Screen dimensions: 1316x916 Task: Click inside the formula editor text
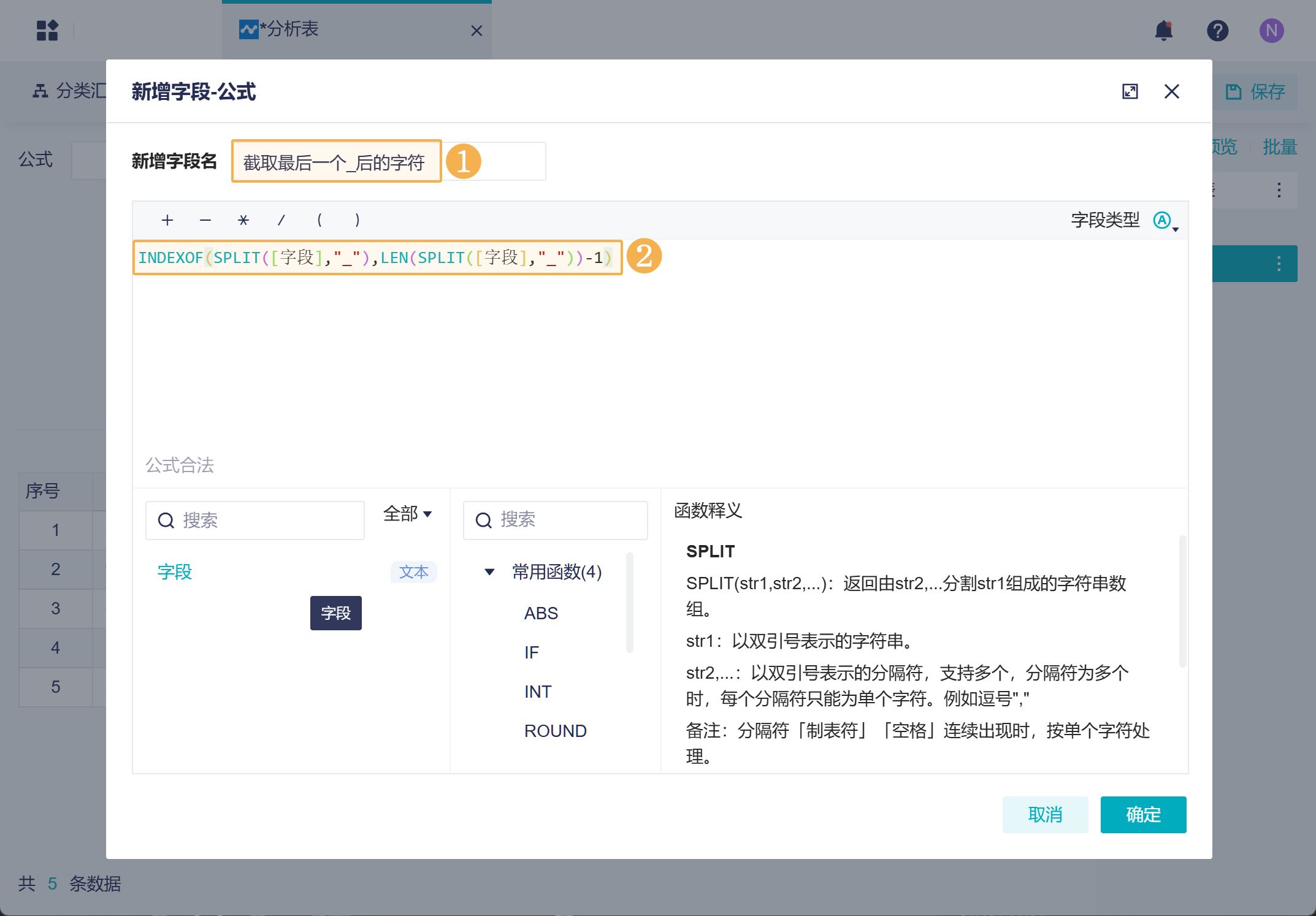pos(375,258)
